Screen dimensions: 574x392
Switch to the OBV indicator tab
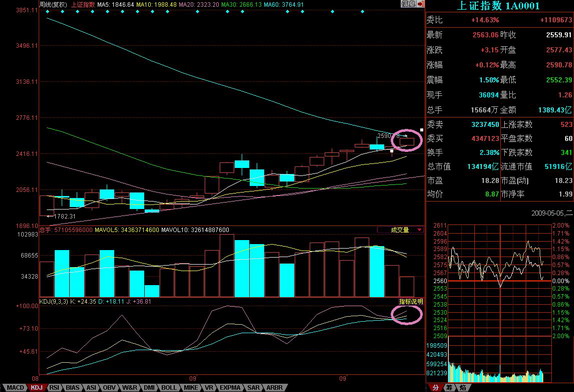click(109, 387)
